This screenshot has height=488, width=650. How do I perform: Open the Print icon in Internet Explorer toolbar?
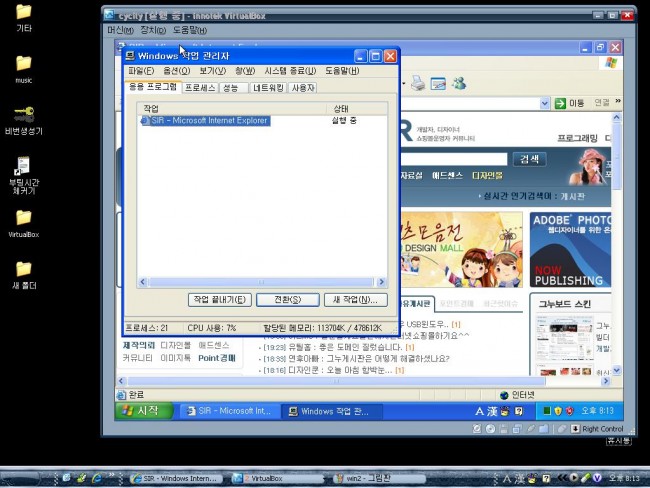click(418, 84)
